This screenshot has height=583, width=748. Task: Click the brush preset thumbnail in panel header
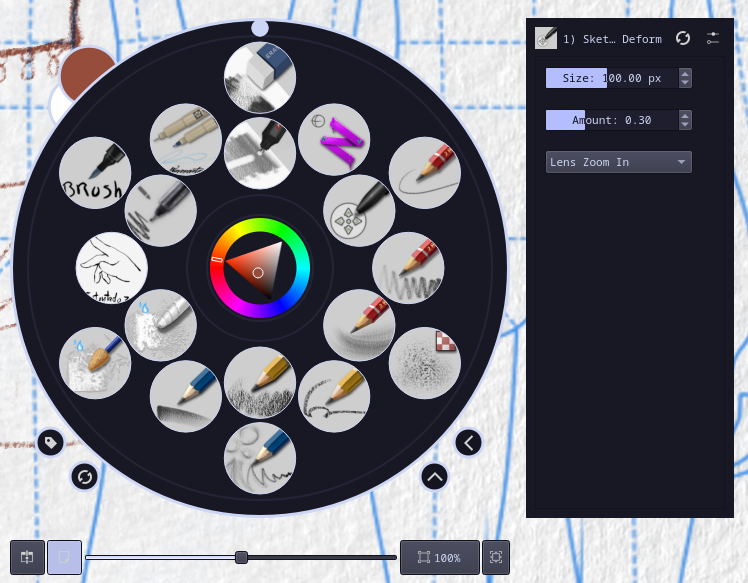pyautogui.click(x=546, y=38)
